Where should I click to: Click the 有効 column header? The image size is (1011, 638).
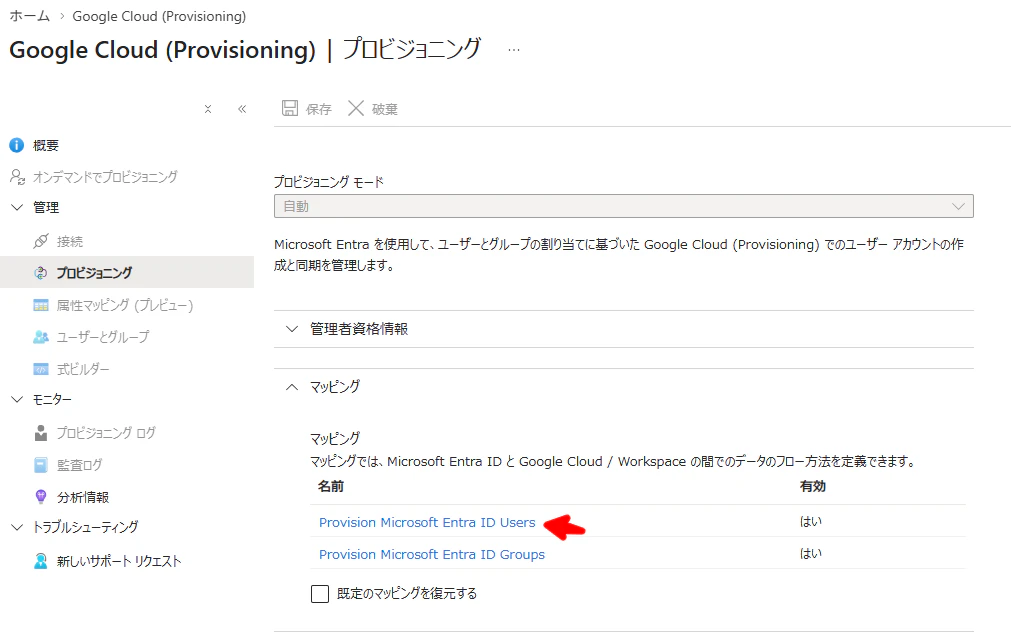pos(812,486)
